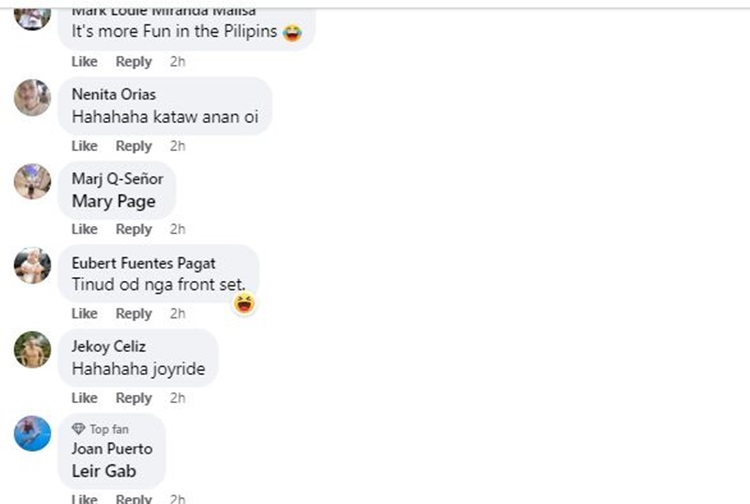Like Nenita Orias's comment
Viewport: 750px width, 504px height.
85,146
